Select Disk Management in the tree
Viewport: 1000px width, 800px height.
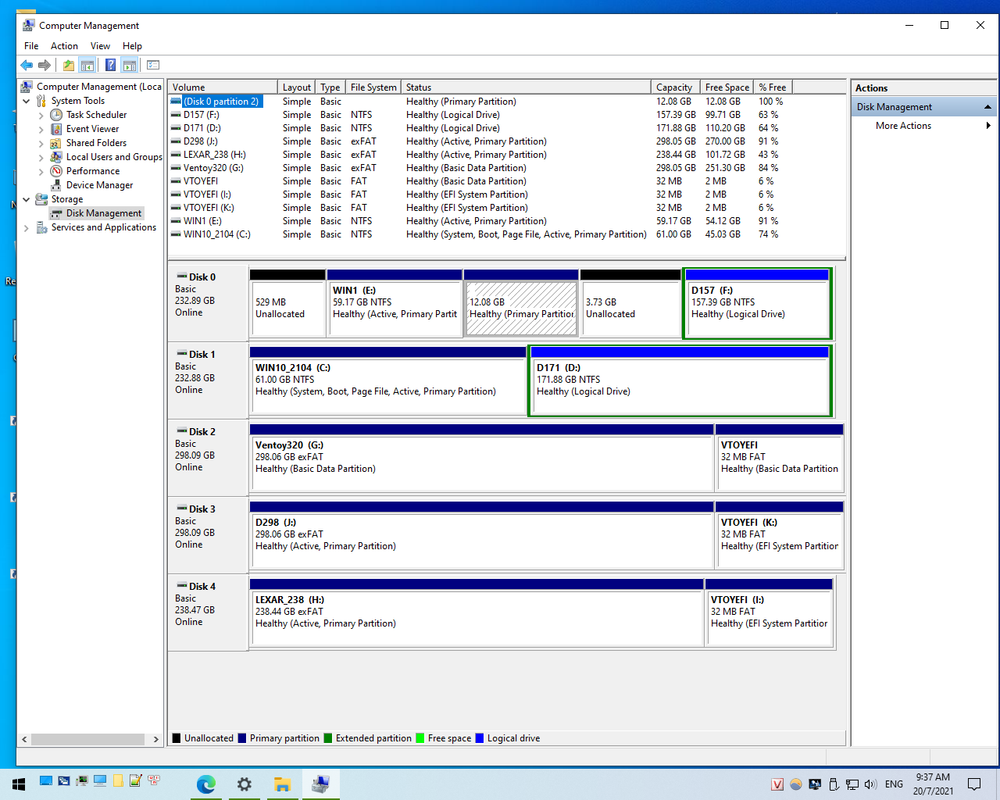(103, 213)
